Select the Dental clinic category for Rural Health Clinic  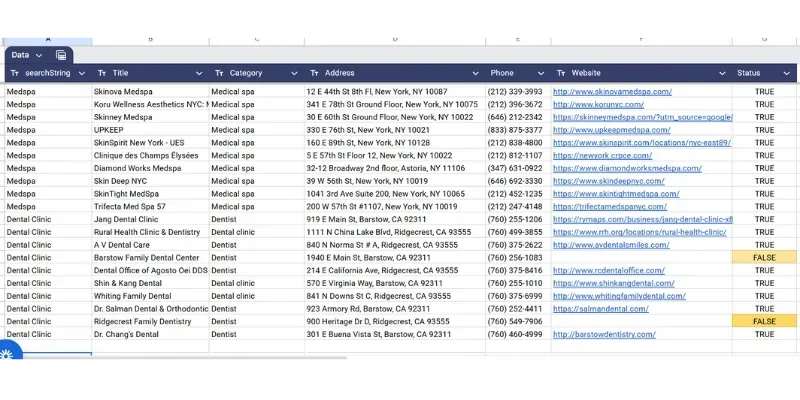coord(257,233)
